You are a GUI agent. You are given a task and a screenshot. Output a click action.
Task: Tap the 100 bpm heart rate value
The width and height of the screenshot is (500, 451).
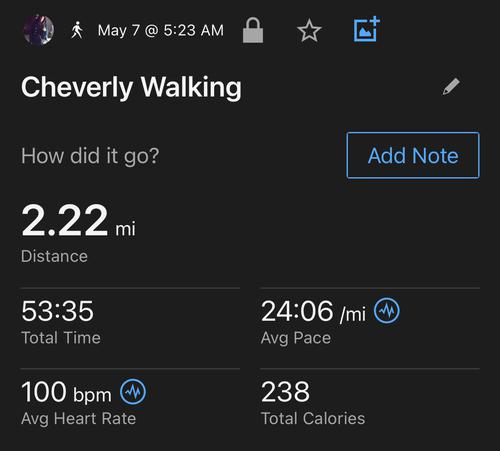66,392
